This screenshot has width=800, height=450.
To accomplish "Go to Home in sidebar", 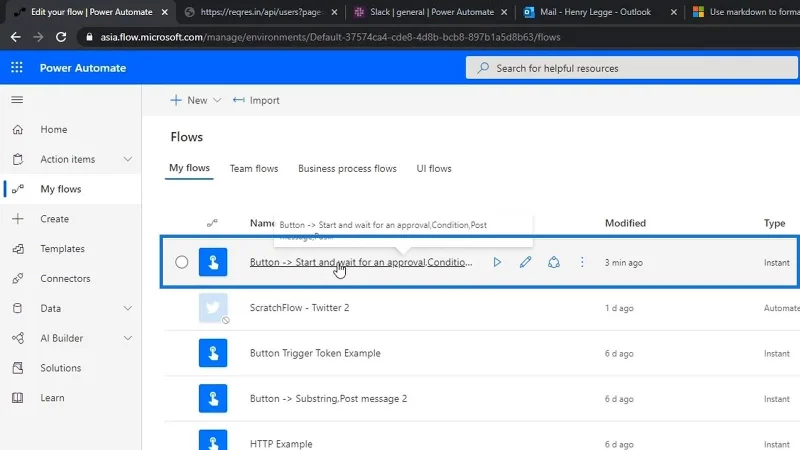I will point(54,130).
